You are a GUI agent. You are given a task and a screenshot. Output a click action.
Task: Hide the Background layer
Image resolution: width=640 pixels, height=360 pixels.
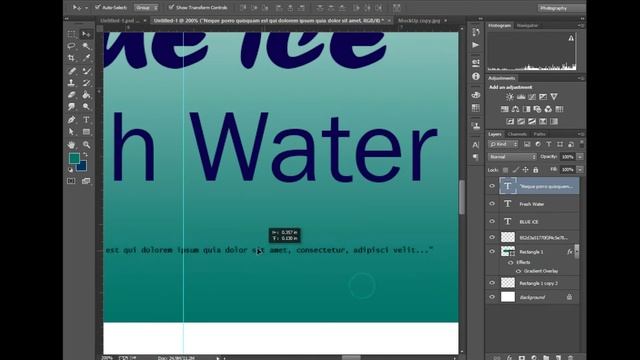[x=492, y=297]
